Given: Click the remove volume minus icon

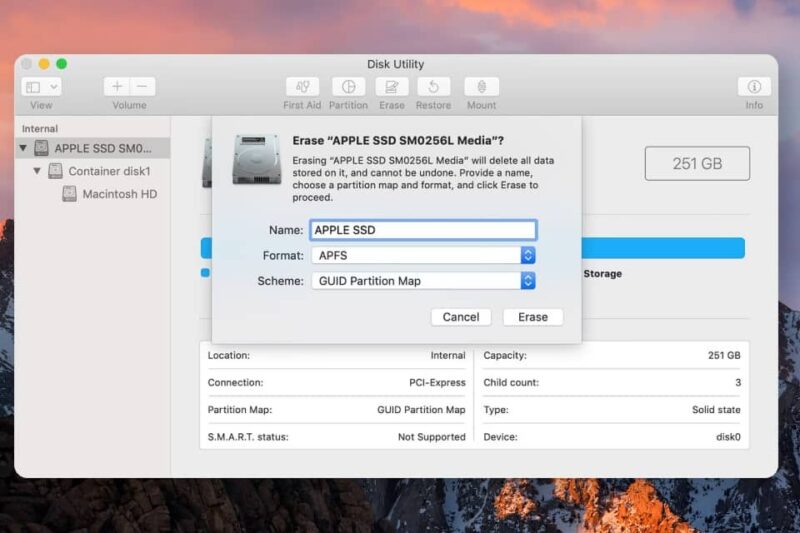Looking at the screenshot, I should tap(143, 87).
